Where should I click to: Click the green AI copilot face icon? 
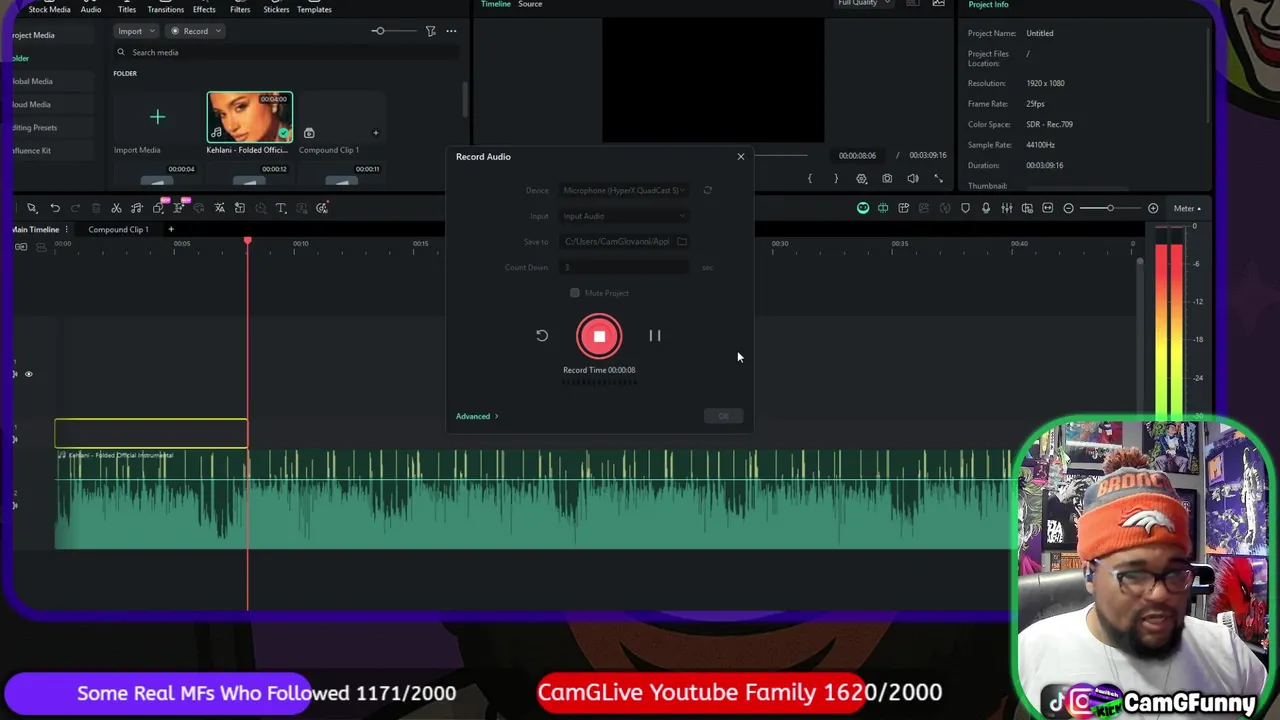coord(863,208)
